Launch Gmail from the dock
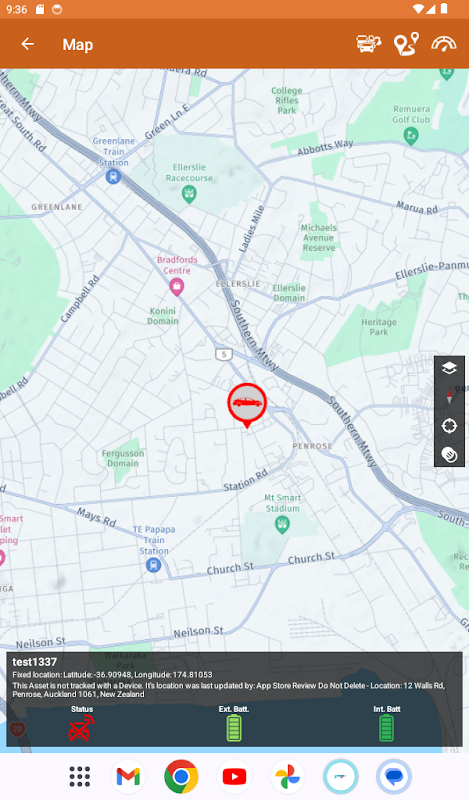 click(x=128, y=777)
